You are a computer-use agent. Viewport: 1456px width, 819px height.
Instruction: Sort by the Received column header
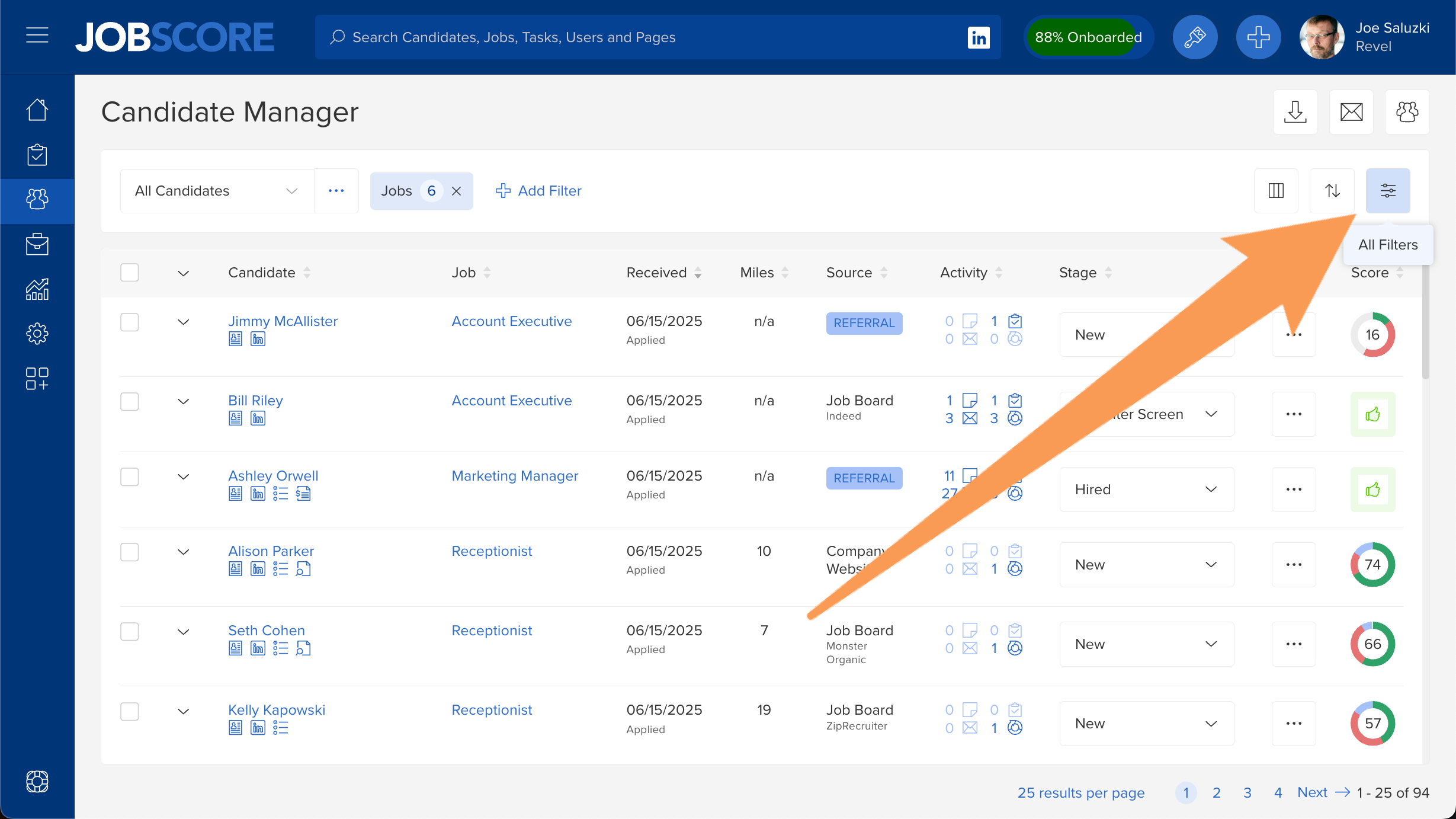click(x=663, y=273)
